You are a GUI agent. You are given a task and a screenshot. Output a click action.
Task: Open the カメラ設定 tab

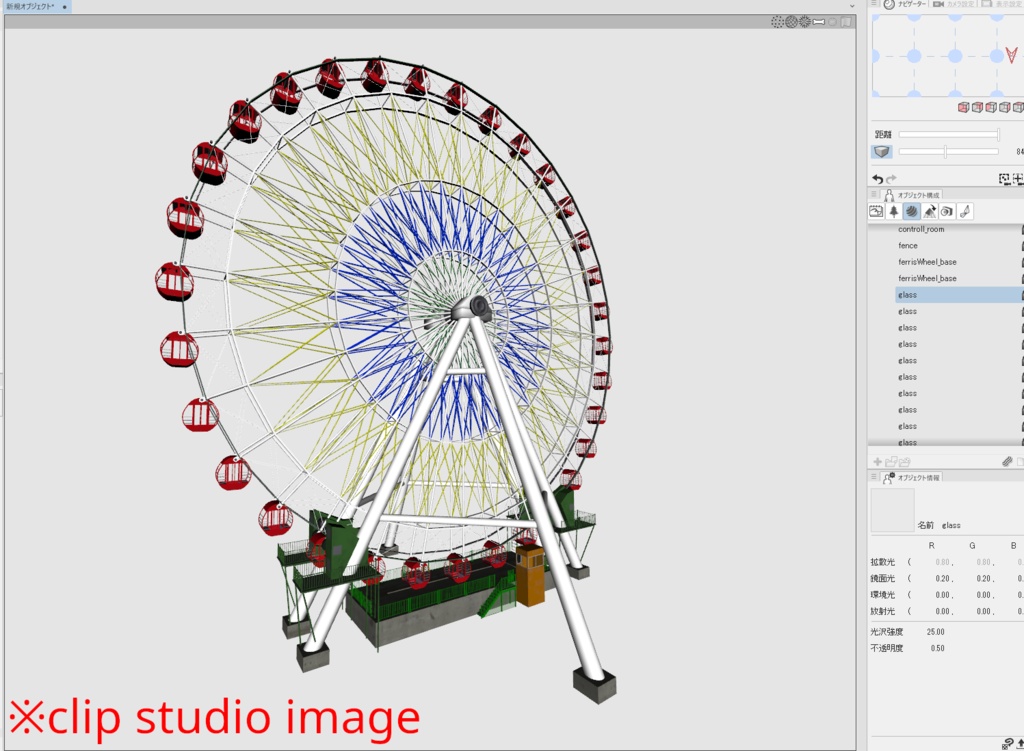tap(954, 4)
